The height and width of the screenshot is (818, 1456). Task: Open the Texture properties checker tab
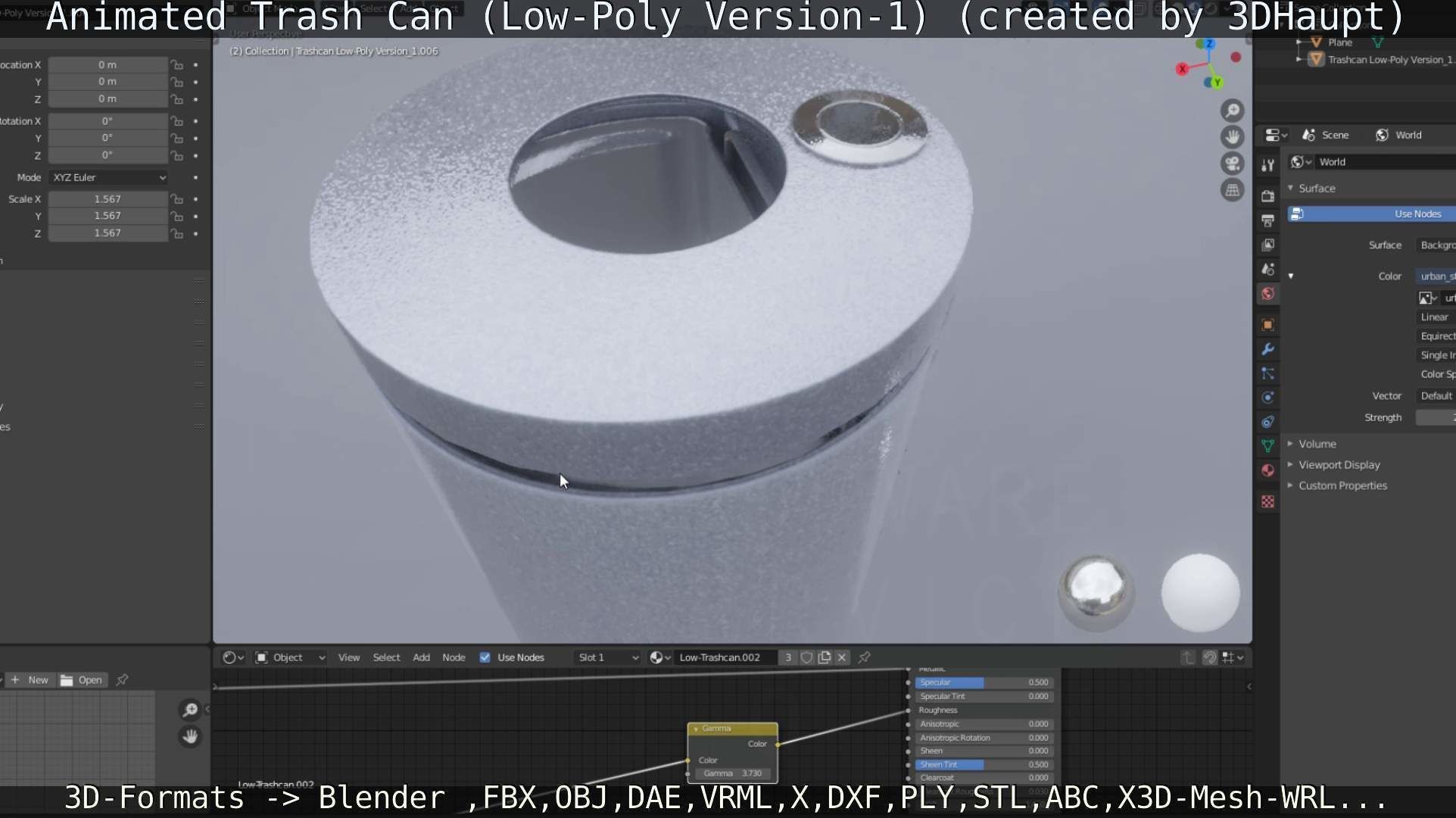tap(1267, 501)
